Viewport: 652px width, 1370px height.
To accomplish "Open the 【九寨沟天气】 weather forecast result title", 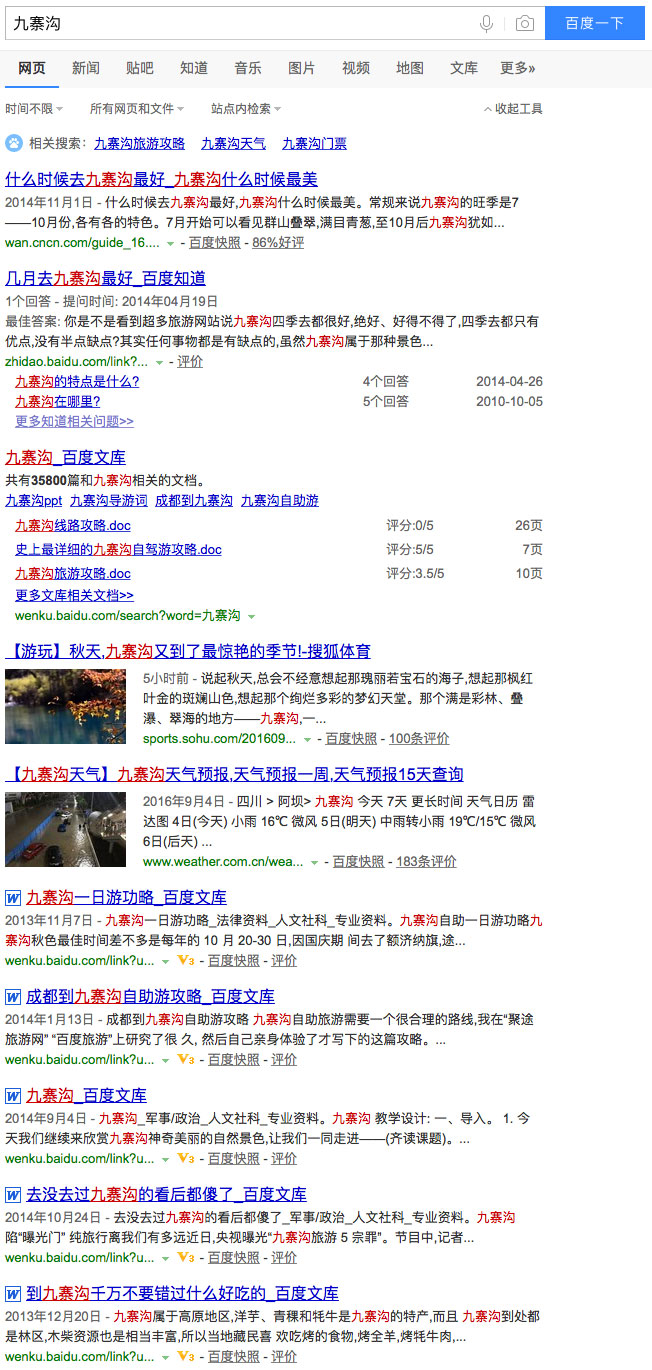I will [x=234, y=774].
